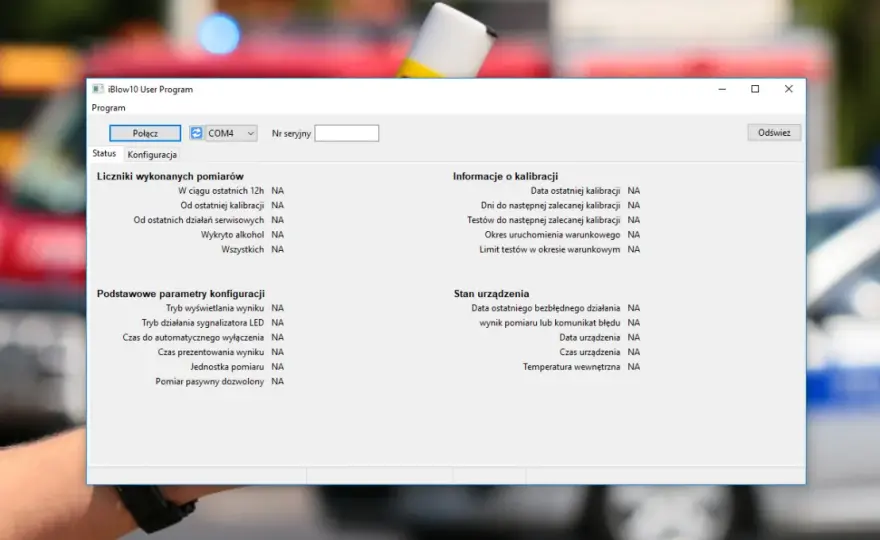
Task: Select 'W ciągu ostatnich 12h' label
Action: [x=221, y=191]
